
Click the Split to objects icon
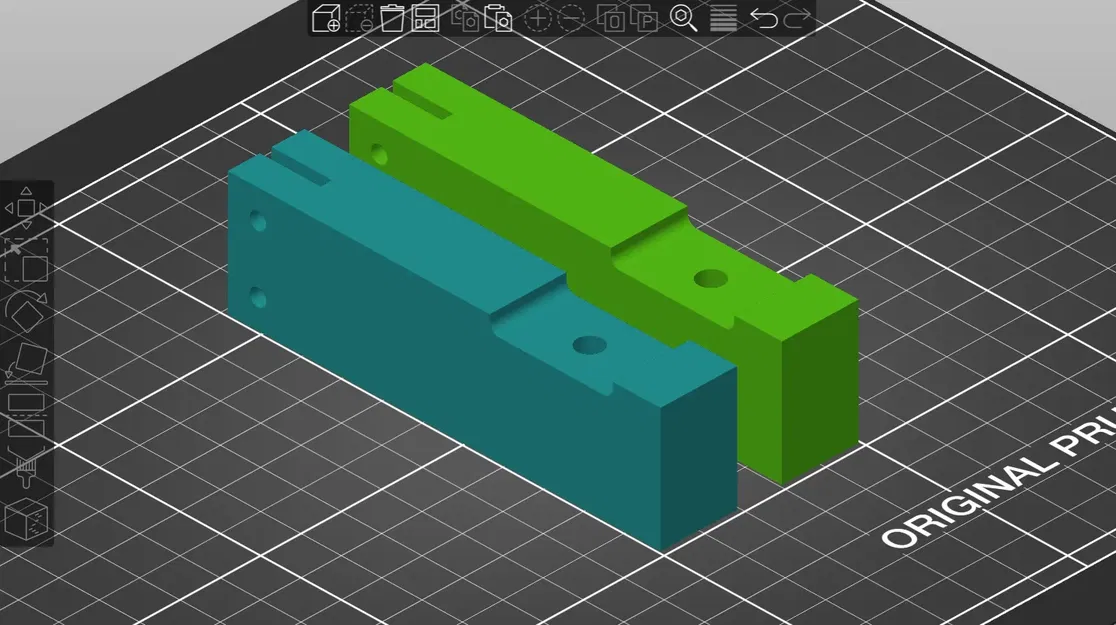point(611,18)
